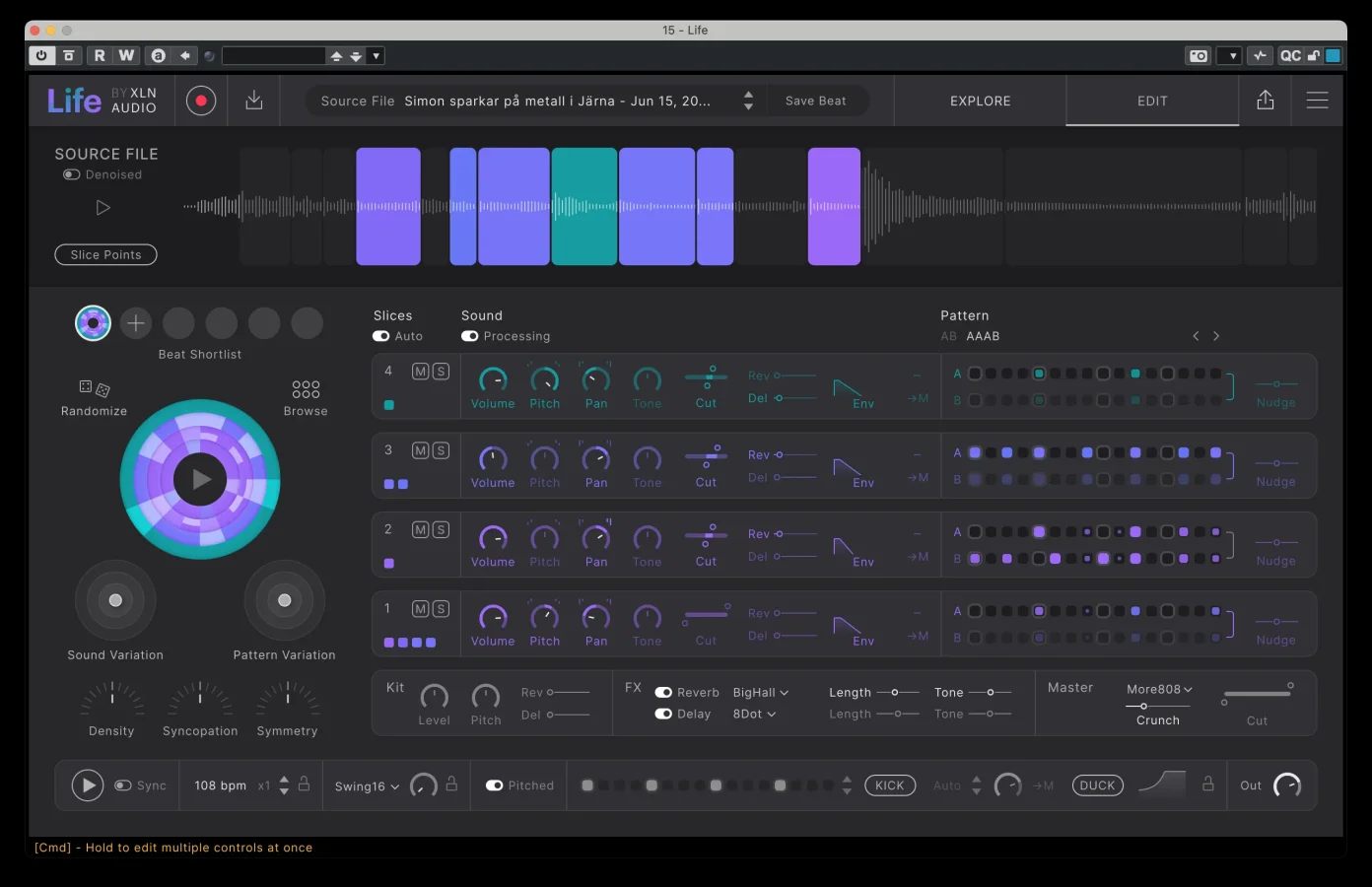Click the share/export icon in the top right
This screenshot has width=1372, height=887.
1266,100
